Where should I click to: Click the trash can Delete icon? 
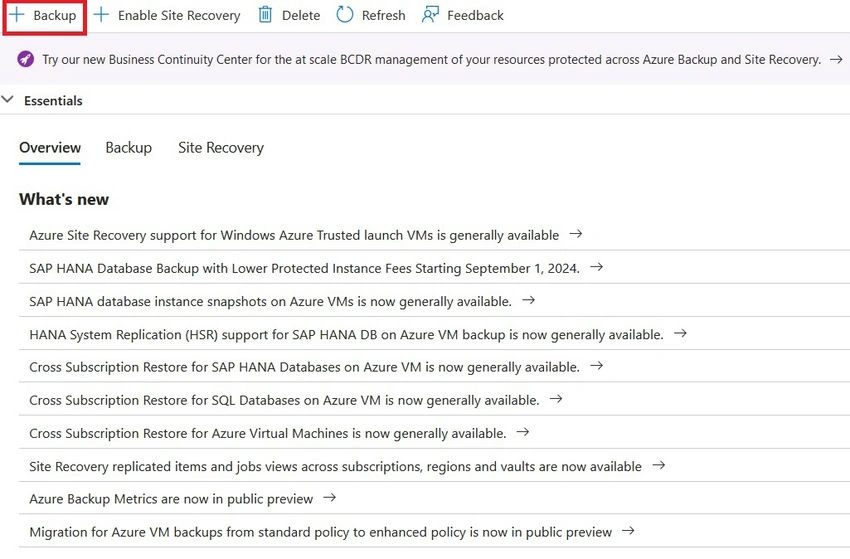click(265, 15)
